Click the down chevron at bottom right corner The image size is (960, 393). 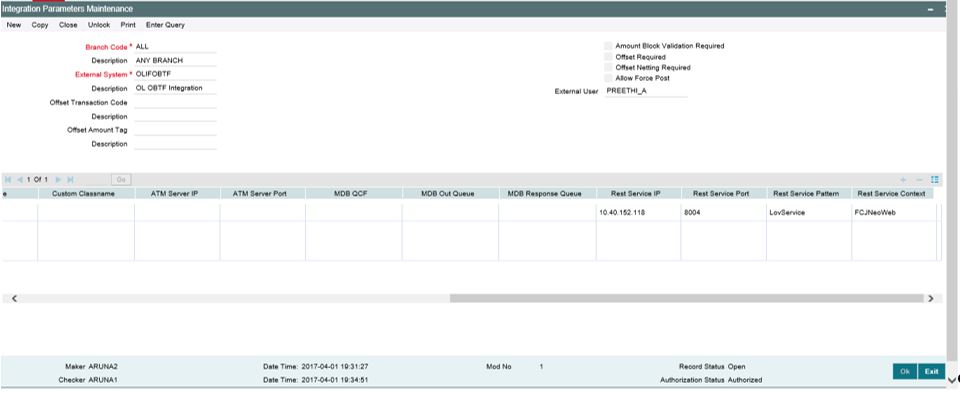[x=952, y=380]
